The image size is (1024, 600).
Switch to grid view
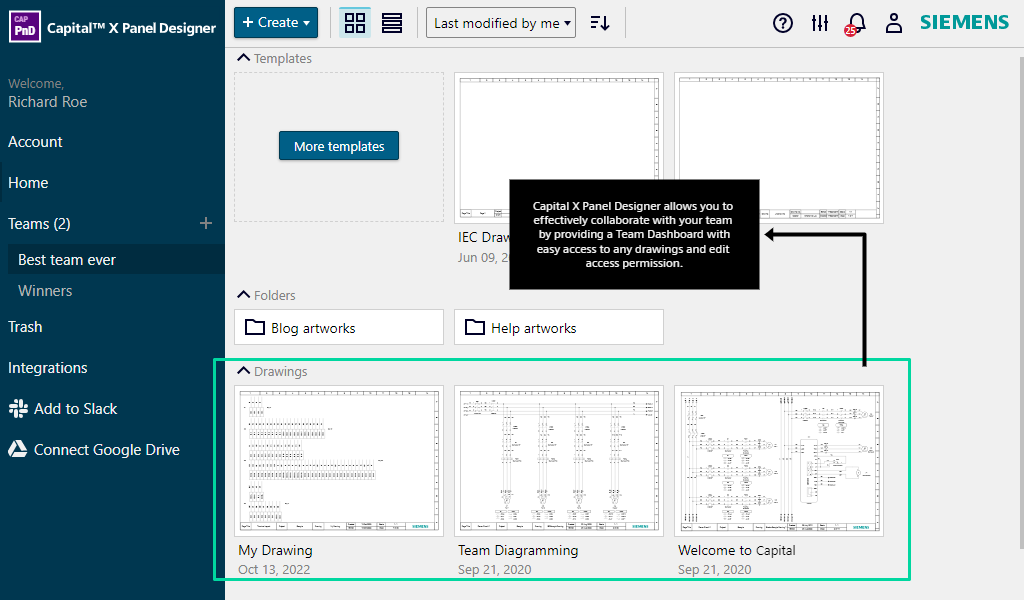355,23
